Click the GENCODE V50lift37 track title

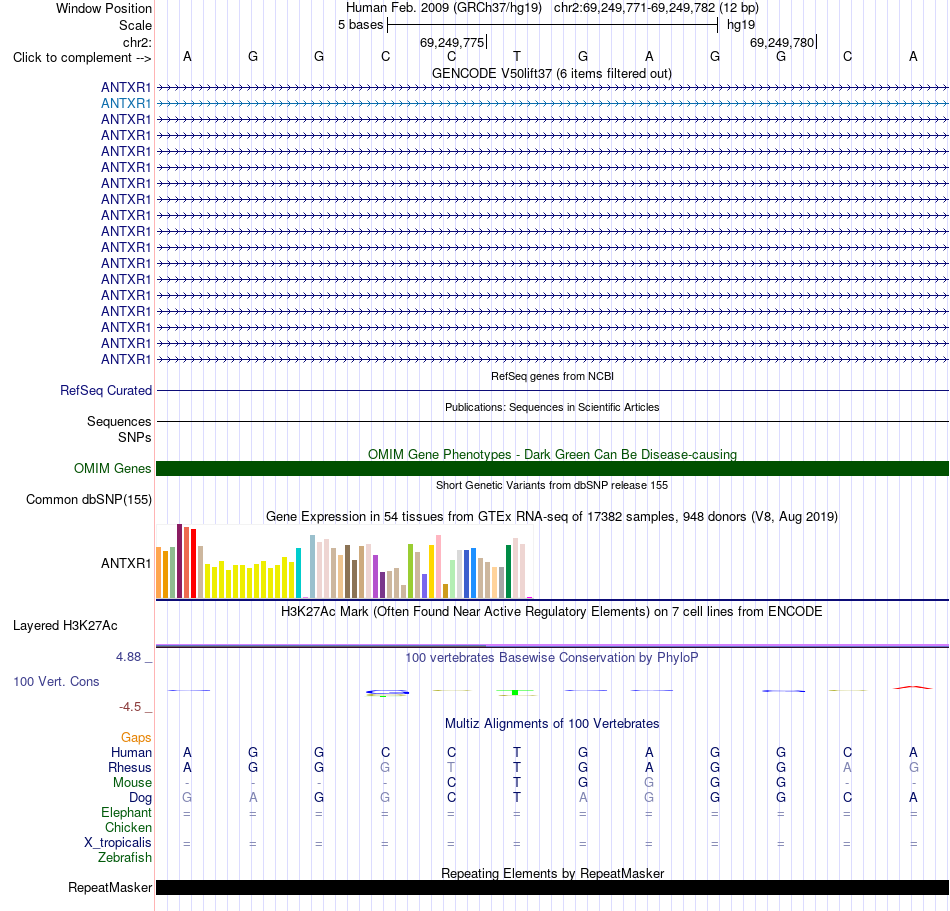pyautogui.click(x=551, y=74)
